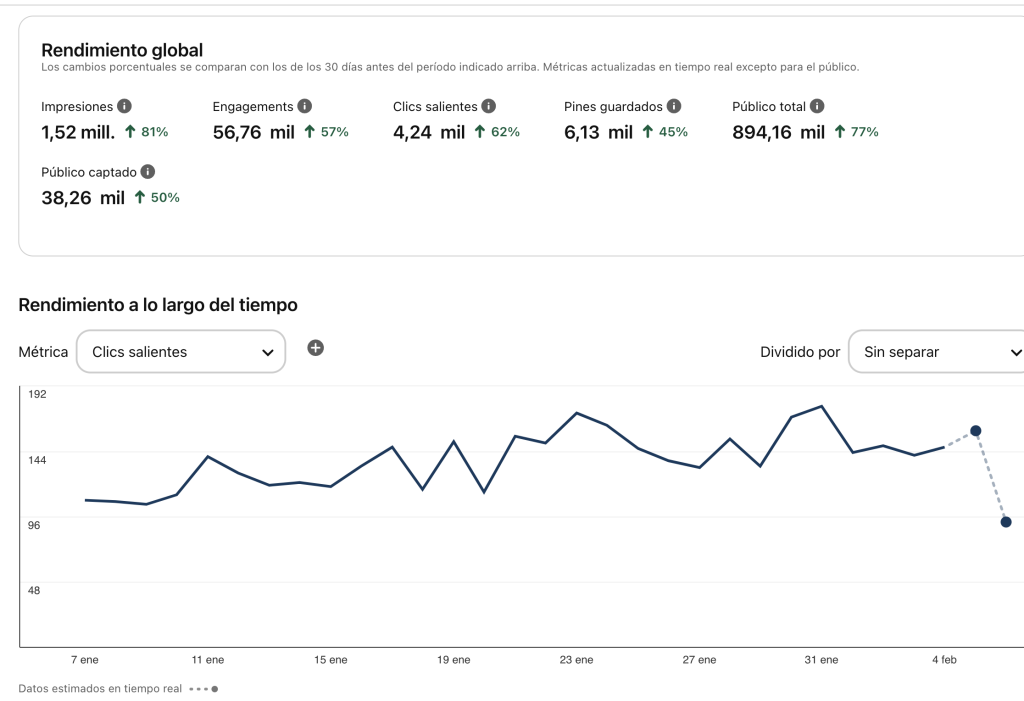The image size is (1024, 701).
Task: Click the chart line peak near 31 ene
Action: [821, 407]
